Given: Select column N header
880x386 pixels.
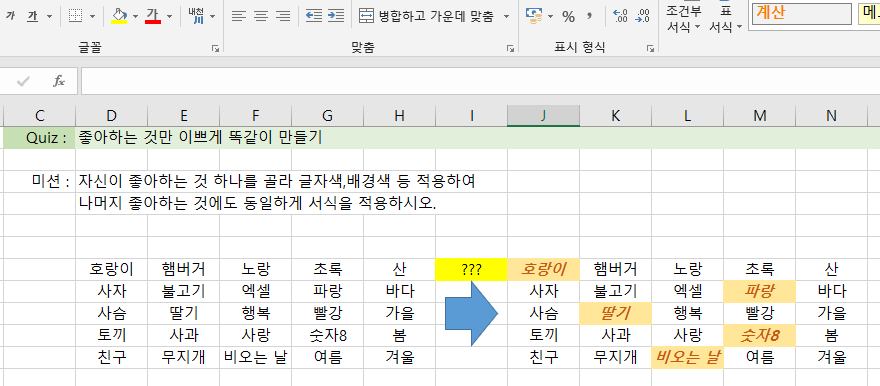Looking at the screenshot, I should coord(831,116).
